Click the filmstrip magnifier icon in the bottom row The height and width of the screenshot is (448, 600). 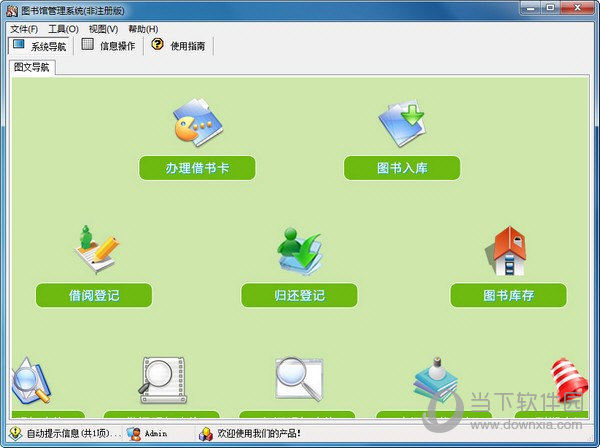(x=163, y=380)
